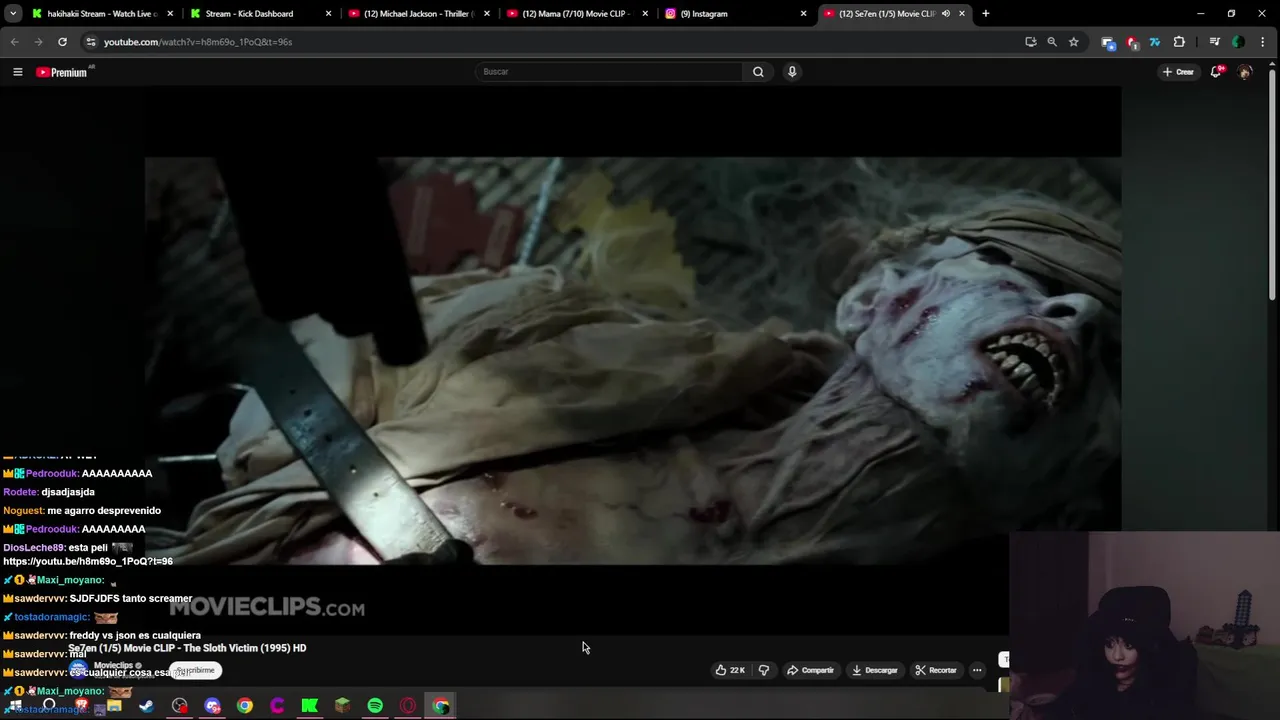Viewport: 1280px width, 720px height.
Task: Open Spotify from the taskbar
Action: [x=375, y=706]
